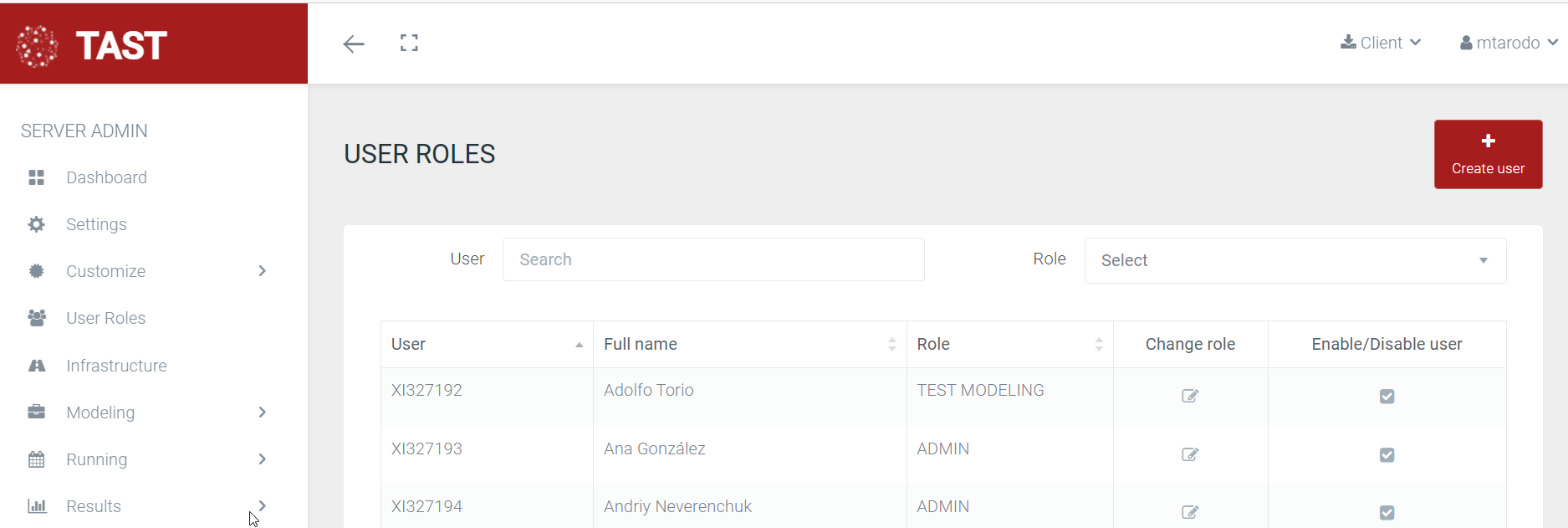This screenshot has height=528, width=1568.
Task: Click the Create user button
Action: pyautogui.click(x=1488, y=155)
